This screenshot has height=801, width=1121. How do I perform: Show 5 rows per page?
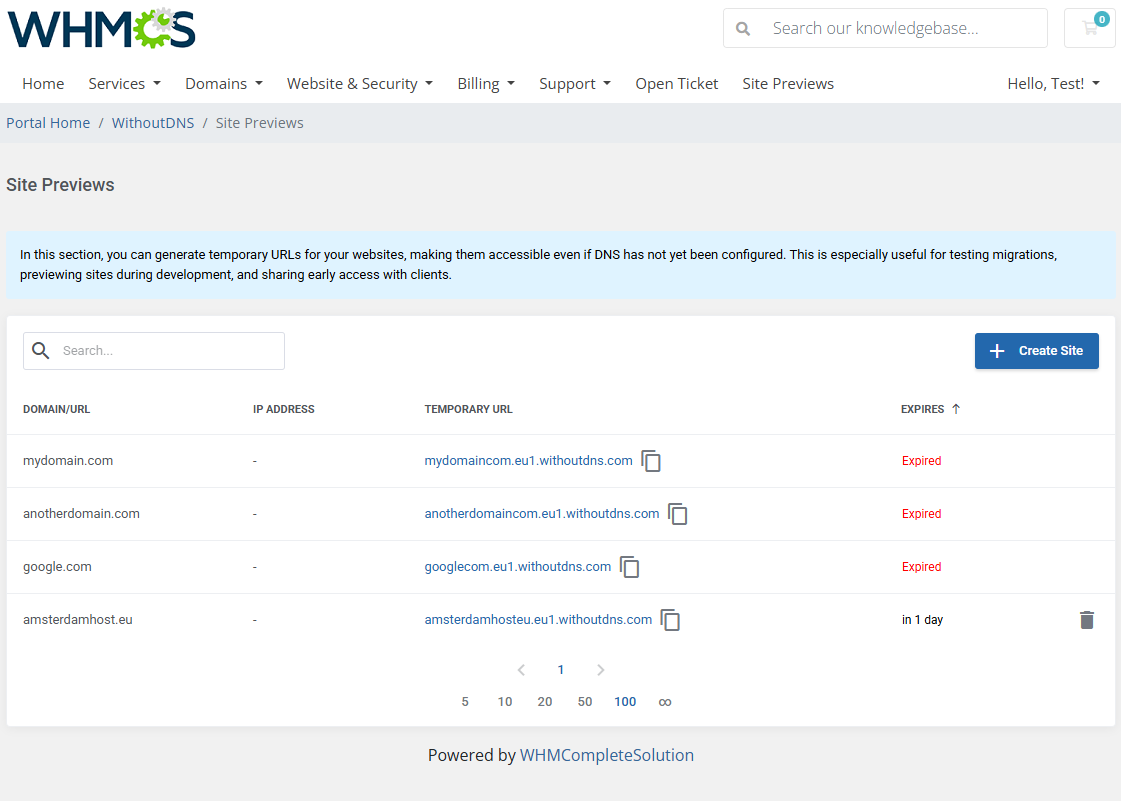pyautogui.click(x=465, y=702)
